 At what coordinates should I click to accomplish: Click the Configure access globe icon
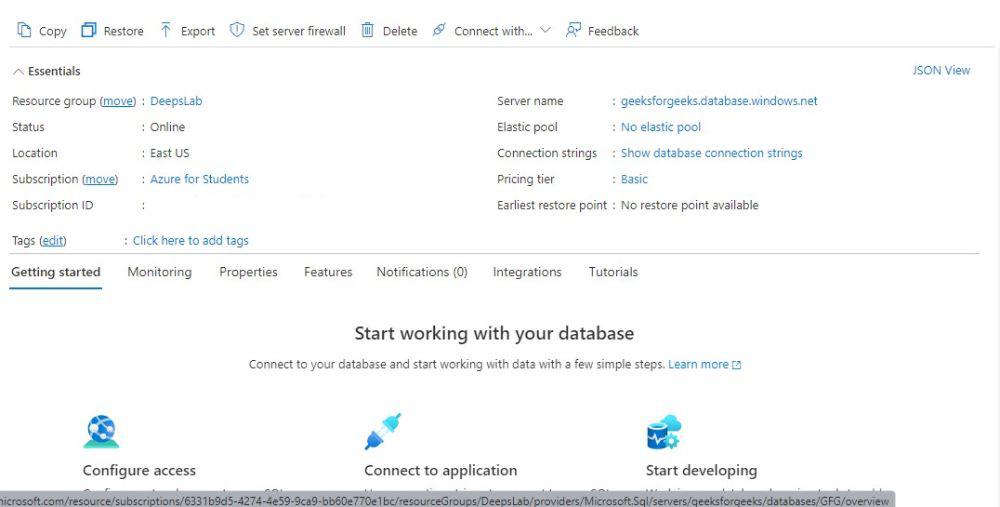[101, 433]
